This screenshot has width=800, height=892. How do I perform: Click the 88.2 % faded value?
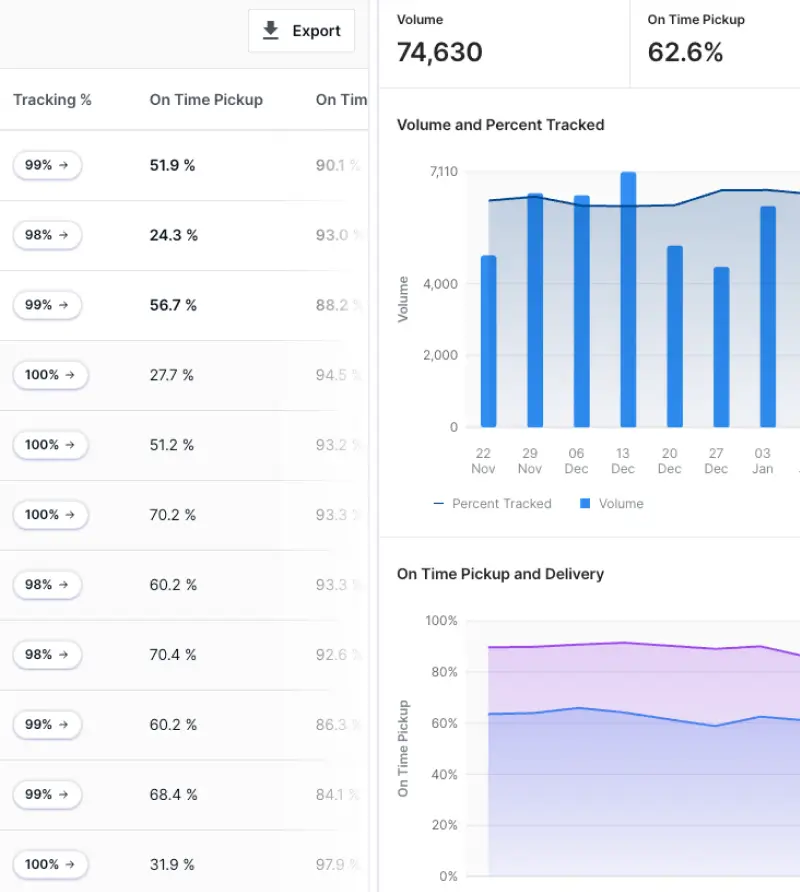(339, 305)
